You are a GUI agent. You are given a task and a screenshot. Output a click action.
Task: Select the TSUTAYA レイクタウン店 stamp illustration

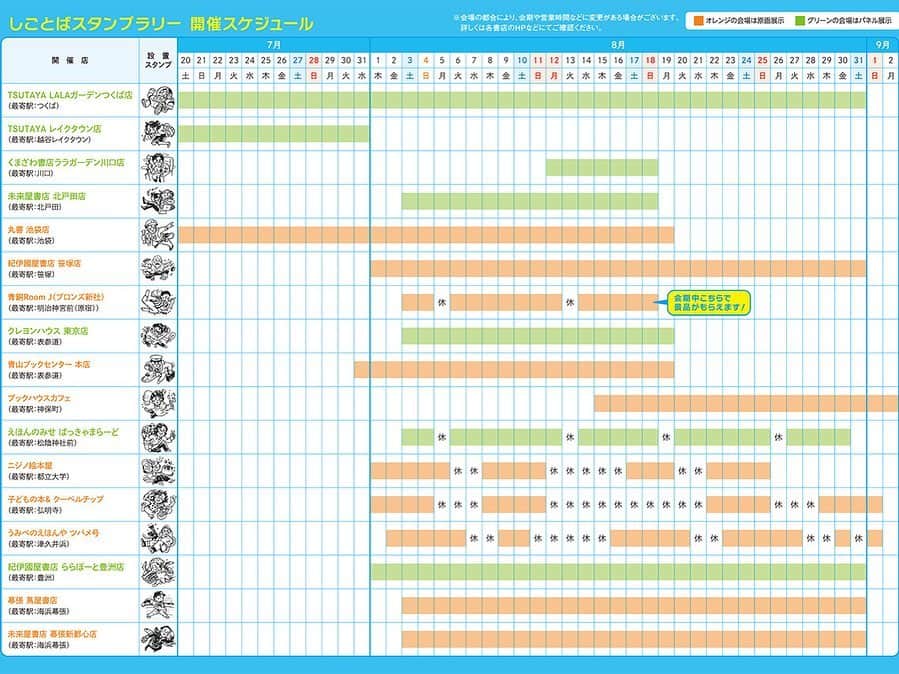158,134
